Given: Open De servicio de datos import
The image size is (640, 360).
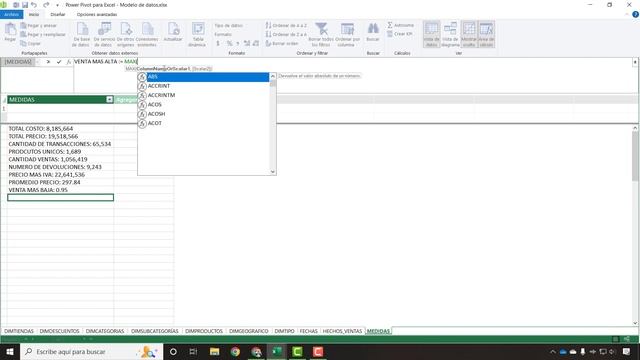Looking at the screenshot, I should point(104,34).
